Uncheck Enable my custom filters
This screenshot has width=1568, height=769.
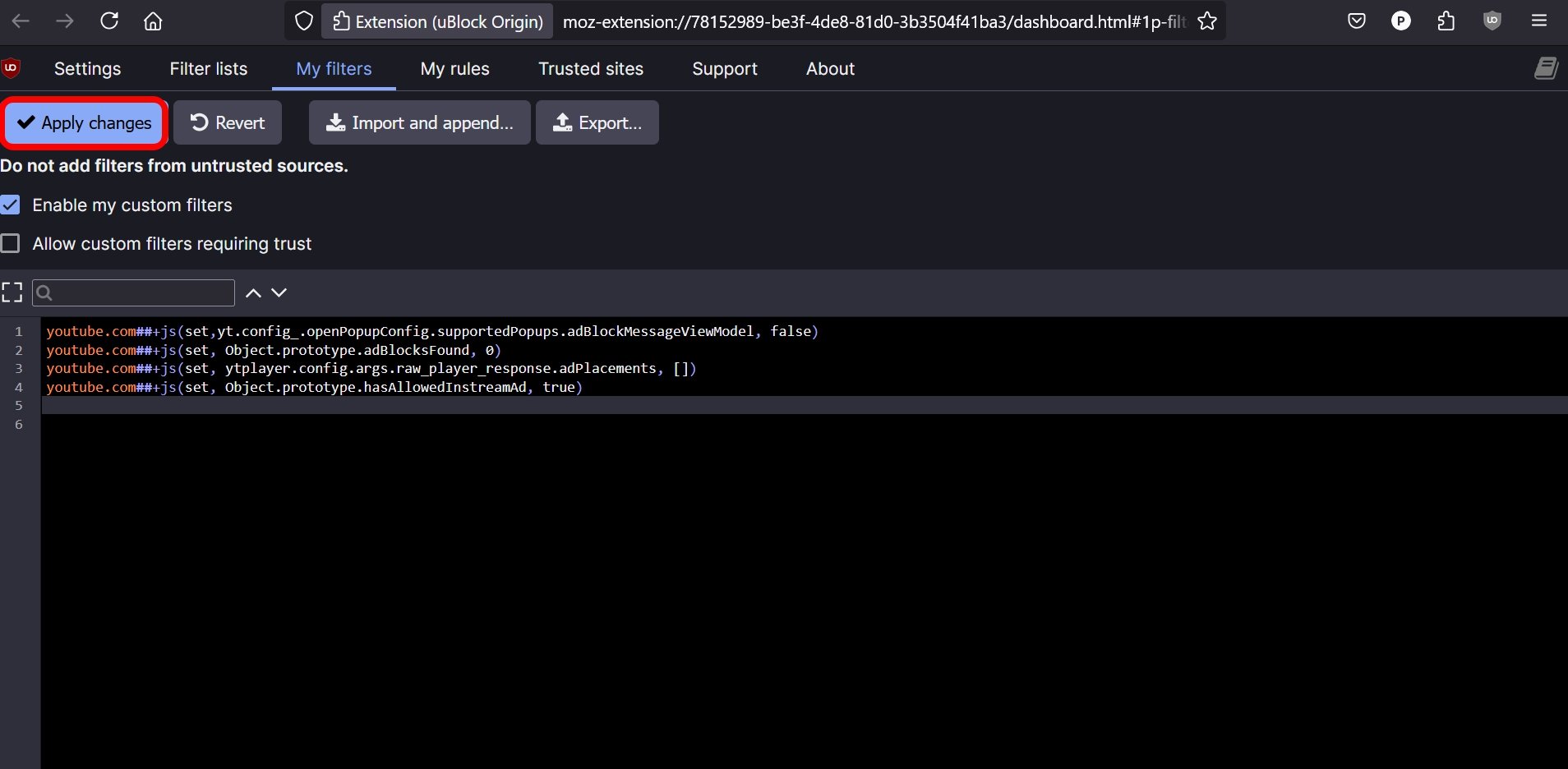11,205
